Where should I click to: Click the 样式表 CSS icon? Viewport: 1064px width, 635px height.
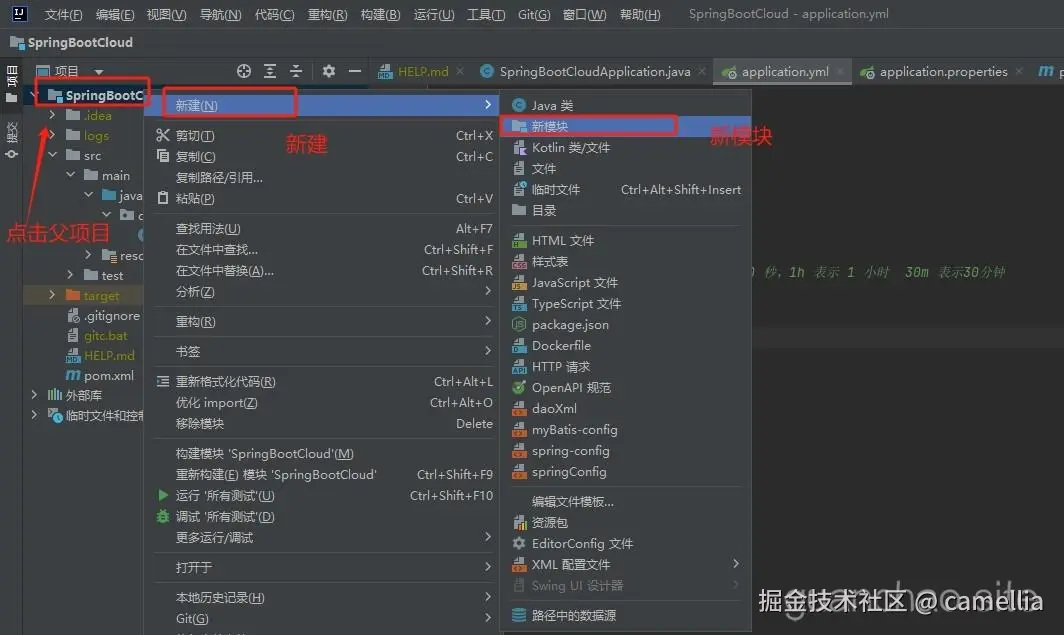519,261
